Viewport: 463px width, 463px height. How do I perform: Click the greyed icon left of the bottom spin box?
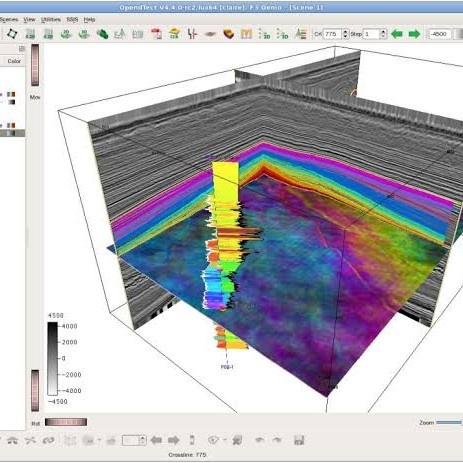(x=111, y=440)
